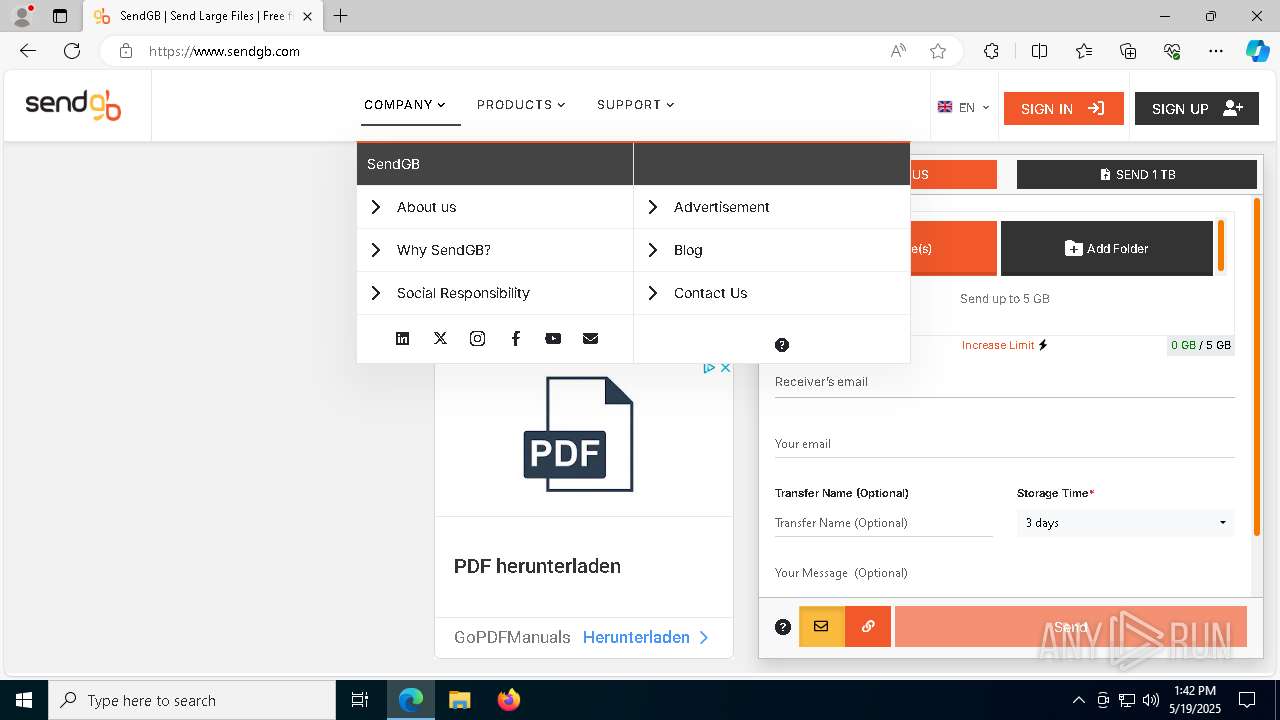Expand Storage Time dropdown

(x=1125, y=523)
